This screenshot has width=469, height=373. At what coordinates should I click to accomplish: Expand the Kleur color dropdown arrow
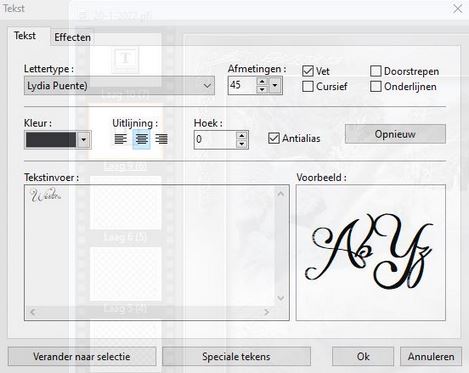pyautogui.click(x=84, y=140)
